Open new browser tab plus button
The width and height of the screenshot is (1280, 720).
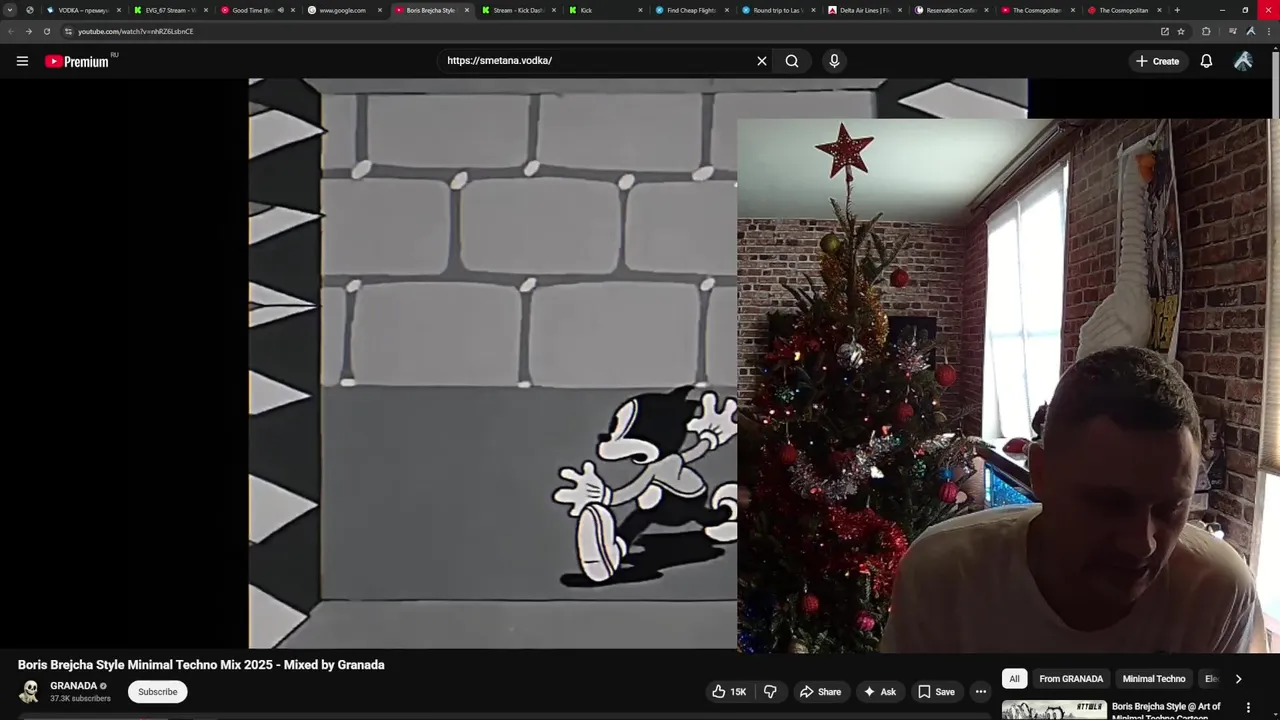click(1177, 10)
